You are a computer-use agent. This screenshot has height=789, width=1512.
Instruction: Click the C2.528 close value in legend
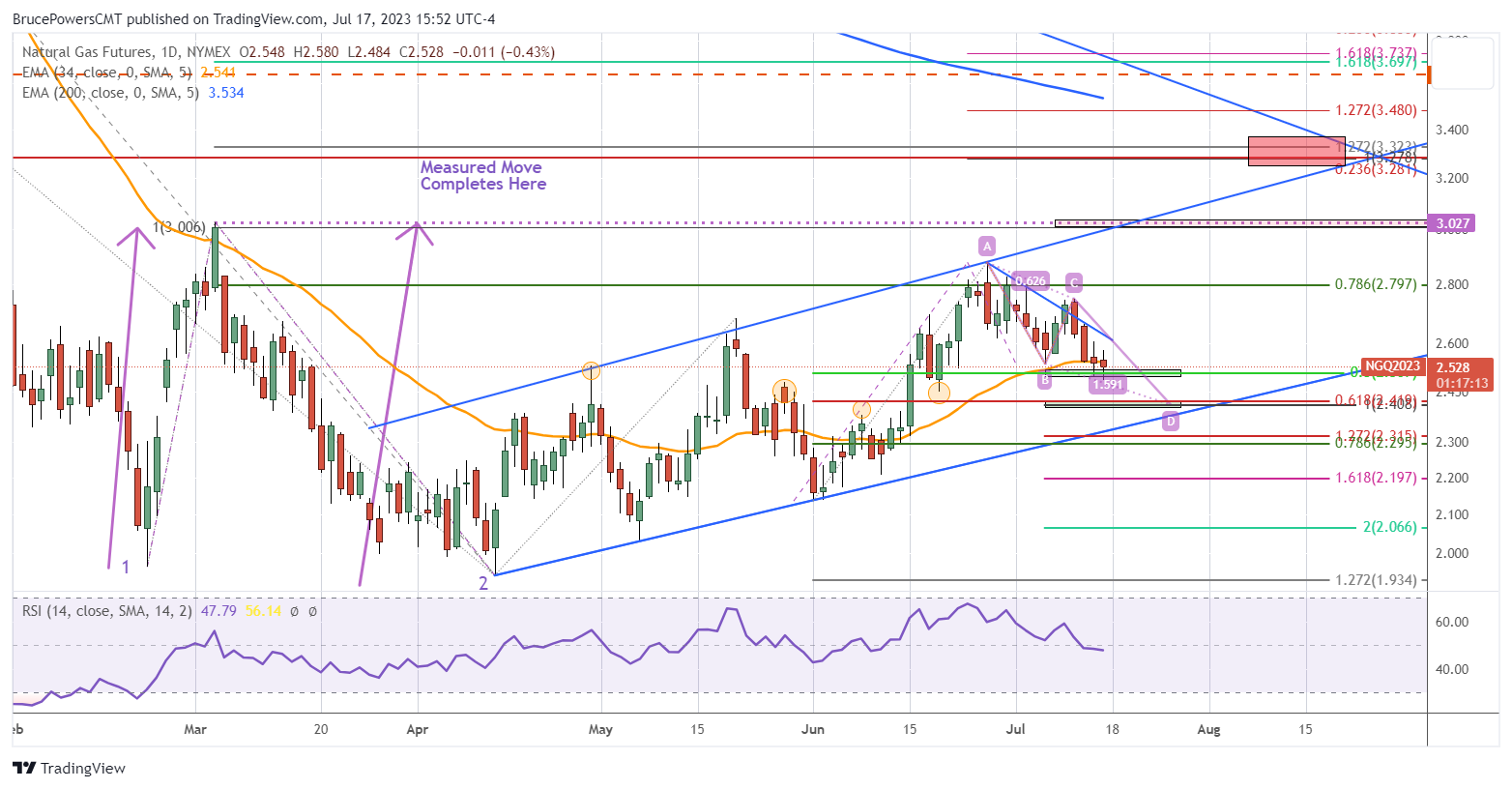422,52
